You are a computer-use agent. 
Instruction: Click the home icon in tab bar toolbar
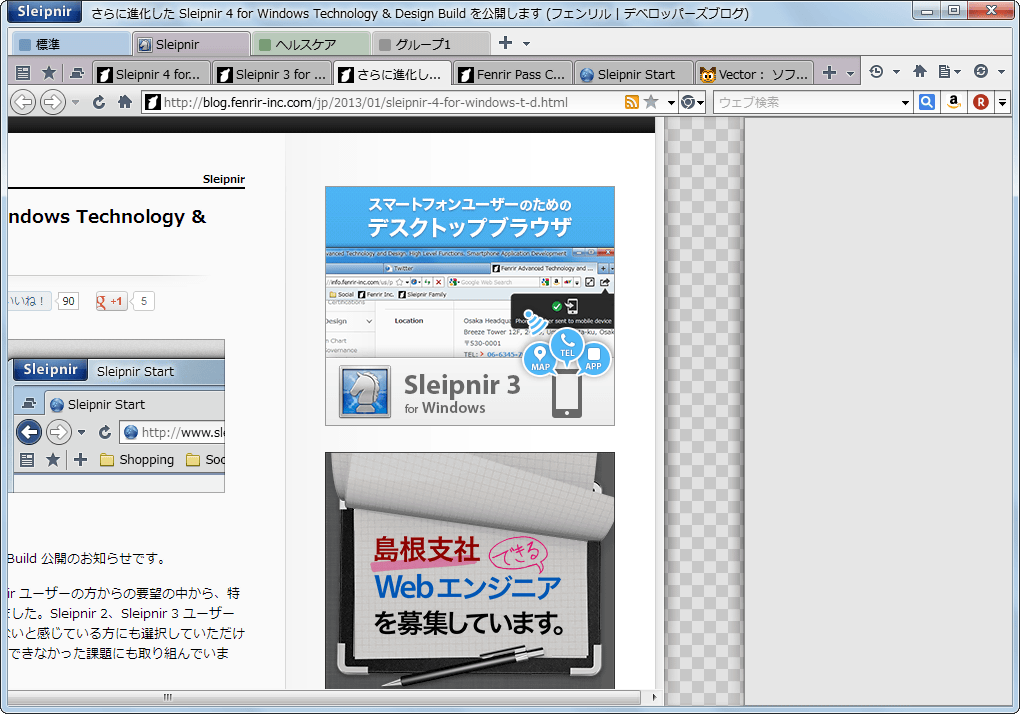(x=920, y=72)
